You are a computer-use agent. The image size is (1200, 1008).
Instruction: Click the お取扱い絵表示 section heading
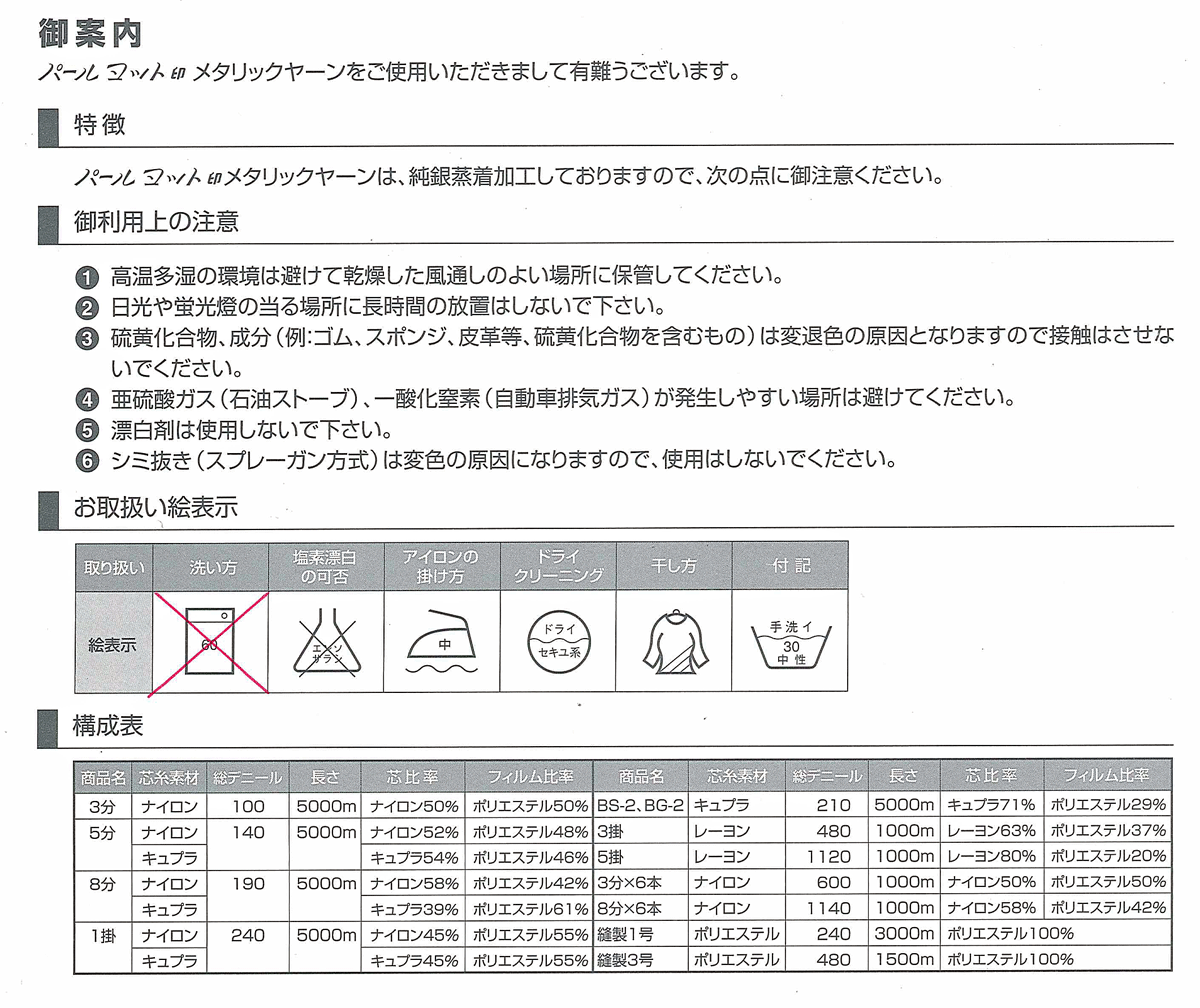(154, 507)
